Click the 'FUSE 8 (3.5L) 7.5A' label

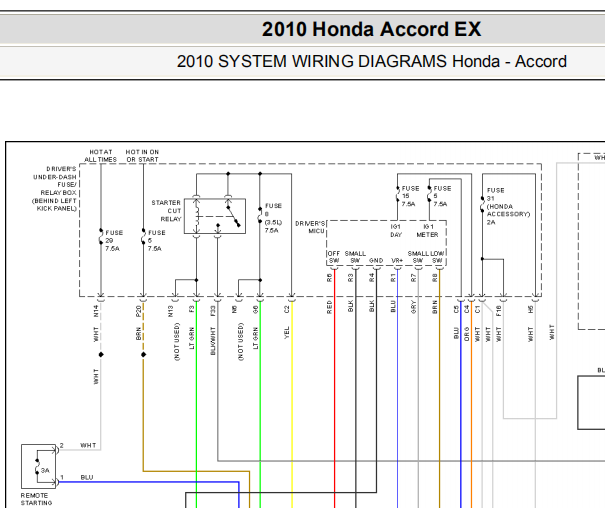[x=274, y=218]
